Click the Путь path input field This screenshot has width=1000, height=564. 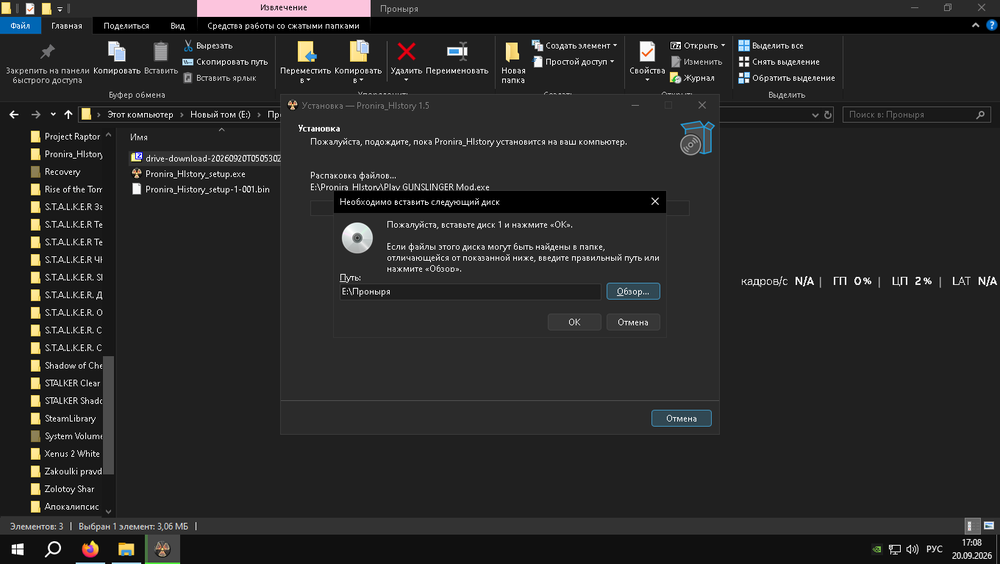pos(470,292)
